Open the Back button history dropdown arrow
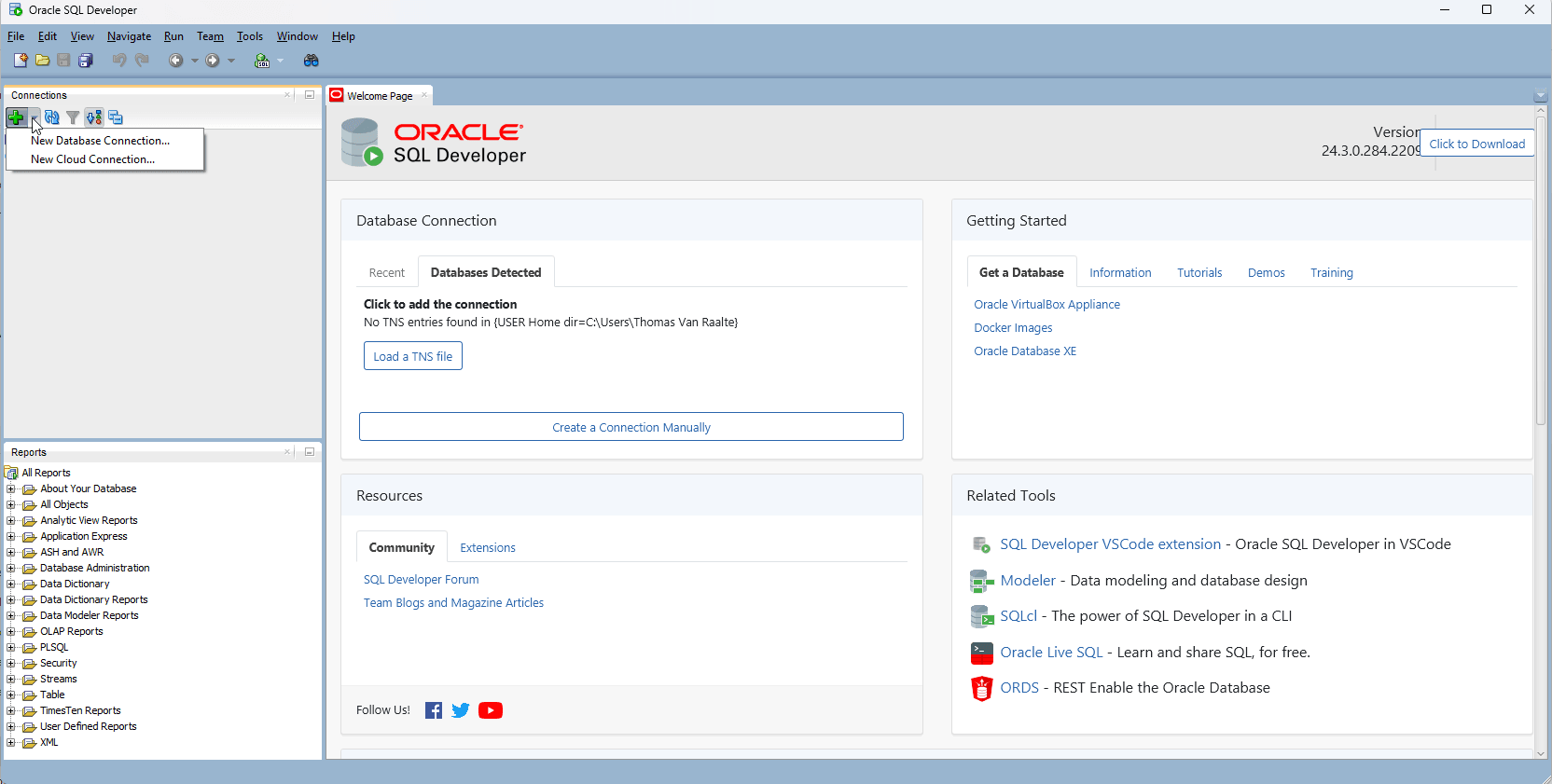Viewport: 1552px width, 784px height. click(195, 61)
